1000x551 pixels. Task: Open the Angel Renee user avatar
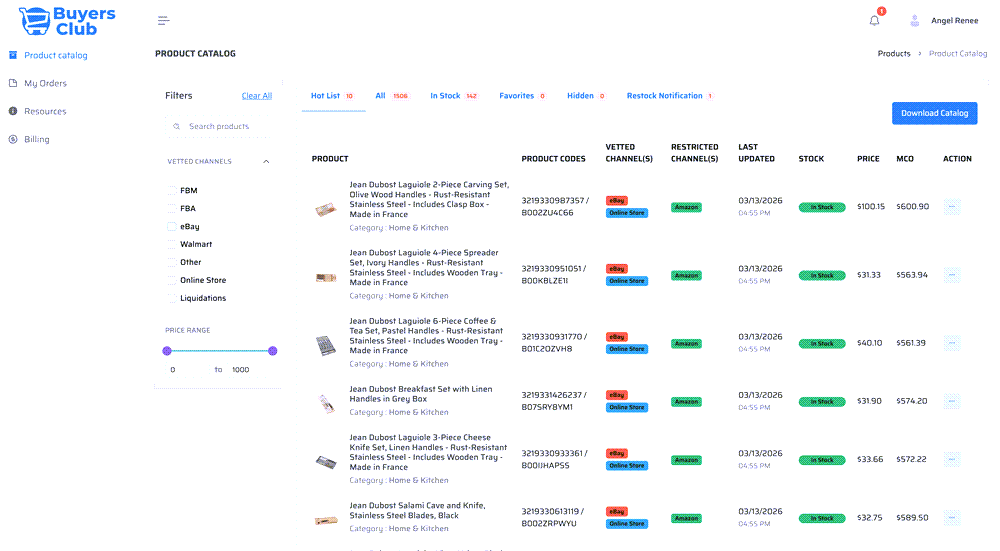point(915,20)
